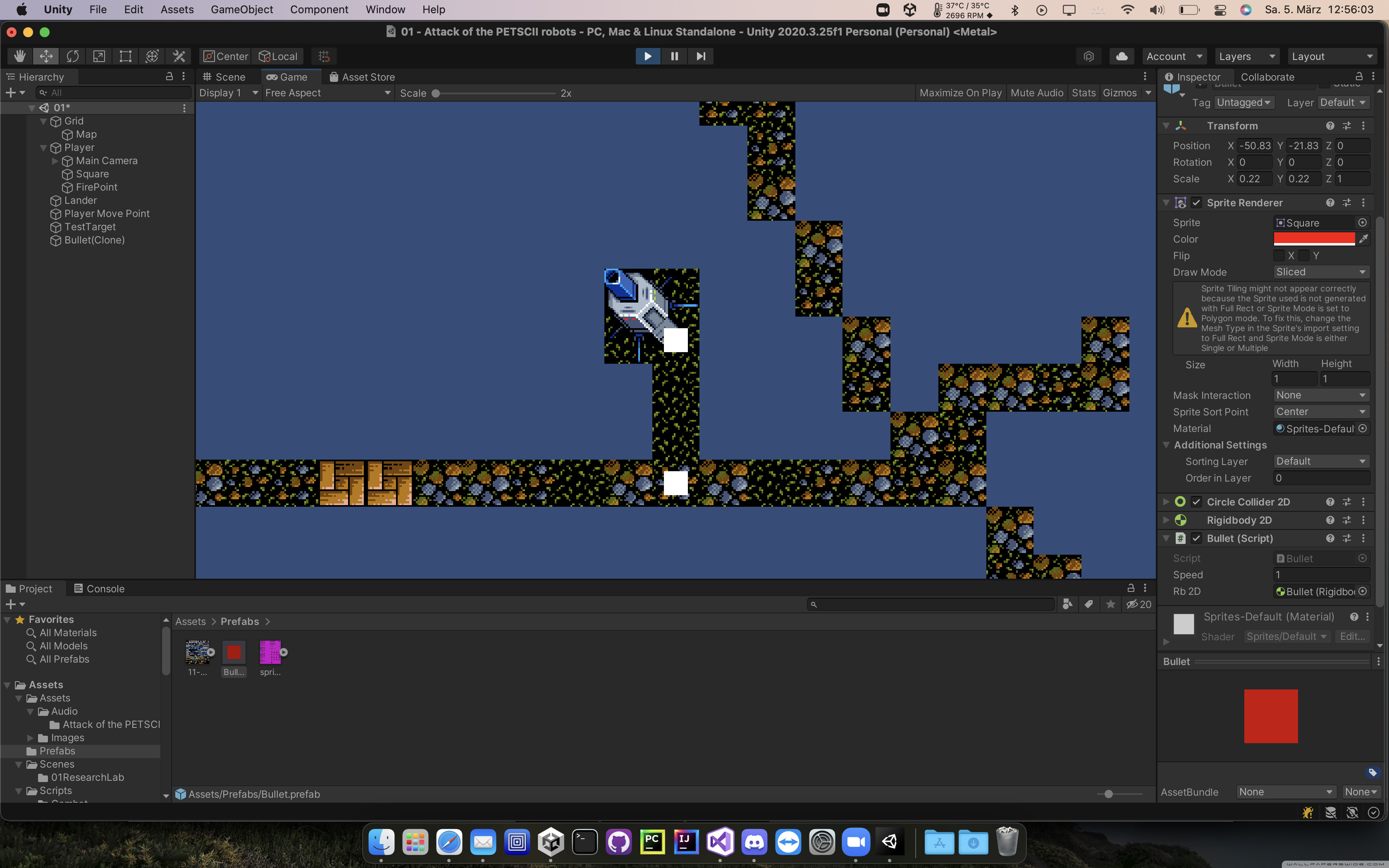Open the Layers dropdown
The height and width of the screenshot is (868, 1389).
(x=1246, y=56)
